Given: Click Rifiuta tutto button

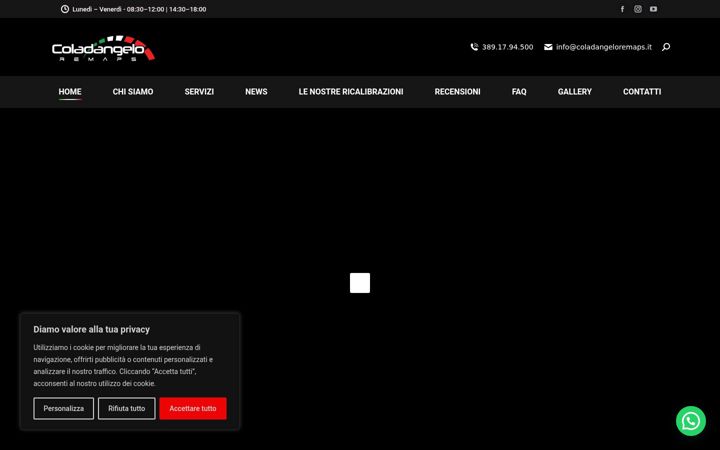Looking at the screenshot, I should [127, 408].
